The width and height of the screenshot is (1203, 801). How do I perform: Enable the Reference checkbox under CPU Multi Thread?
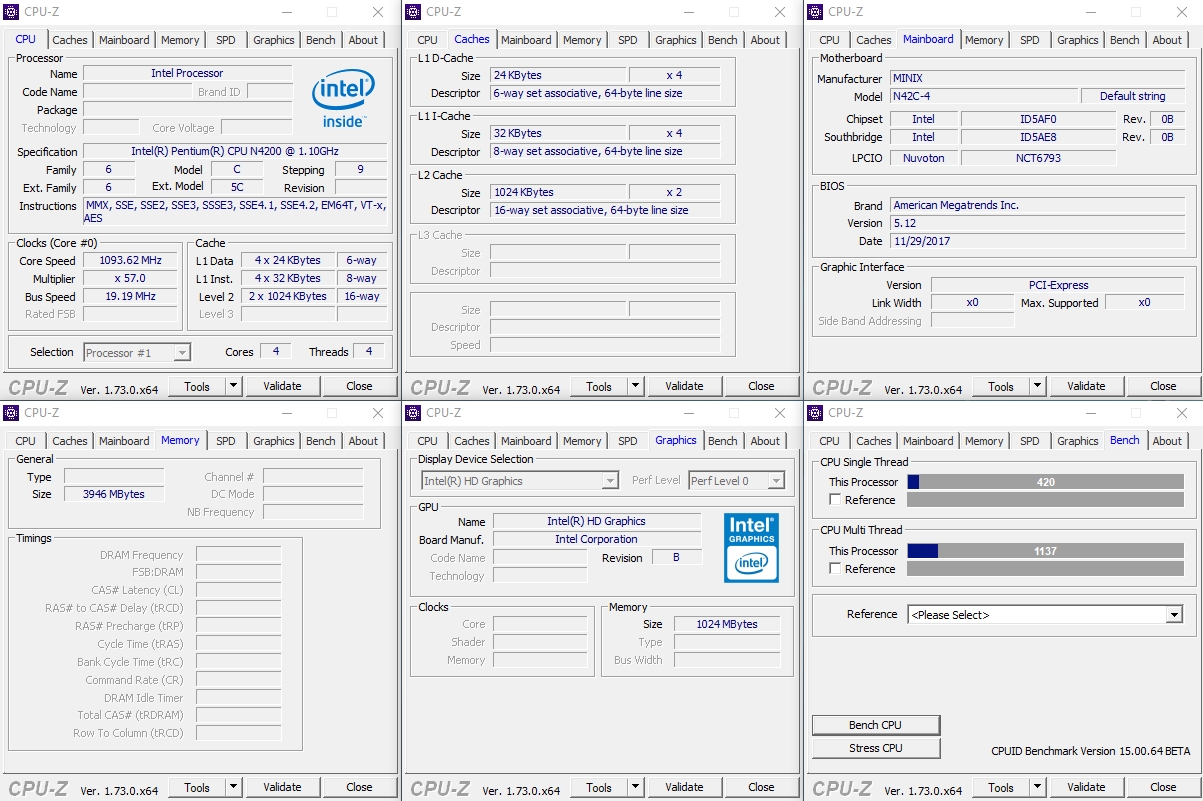click(x=835, y=569)
